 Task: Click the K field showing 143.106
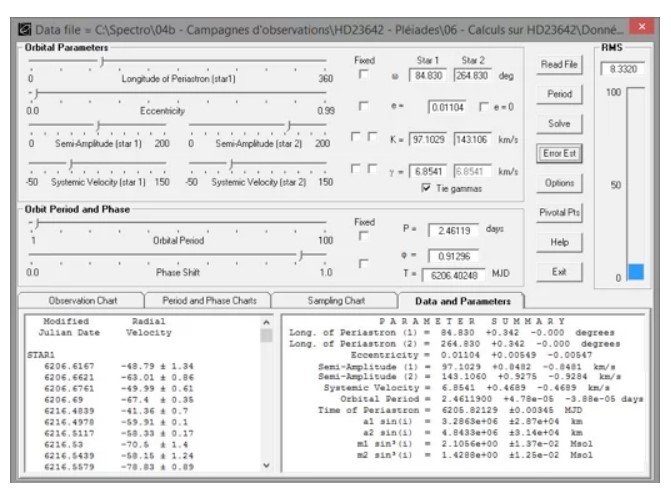pos(472,140)
